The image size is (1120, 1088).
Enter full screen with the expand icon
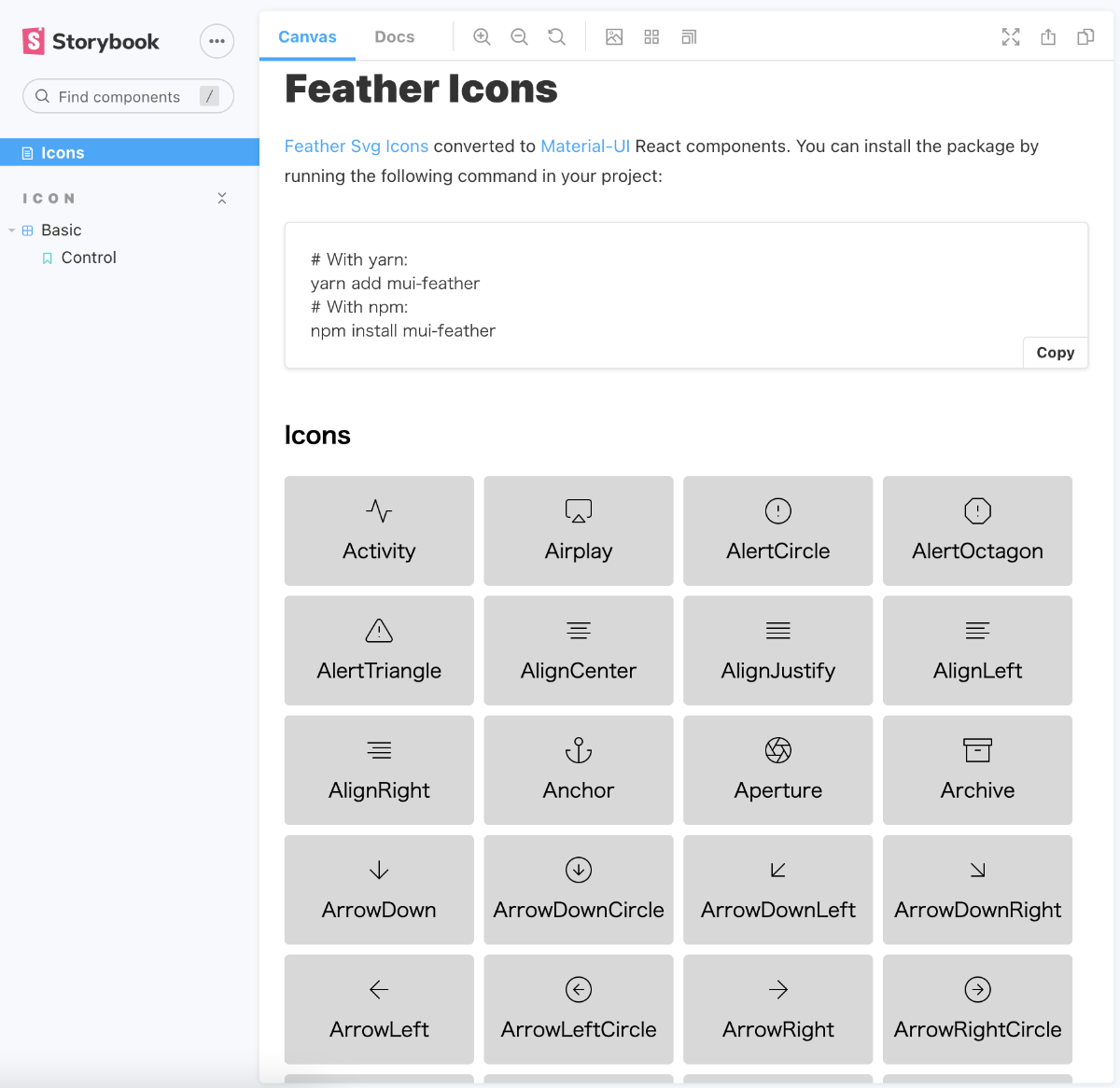coord(1011,37)
